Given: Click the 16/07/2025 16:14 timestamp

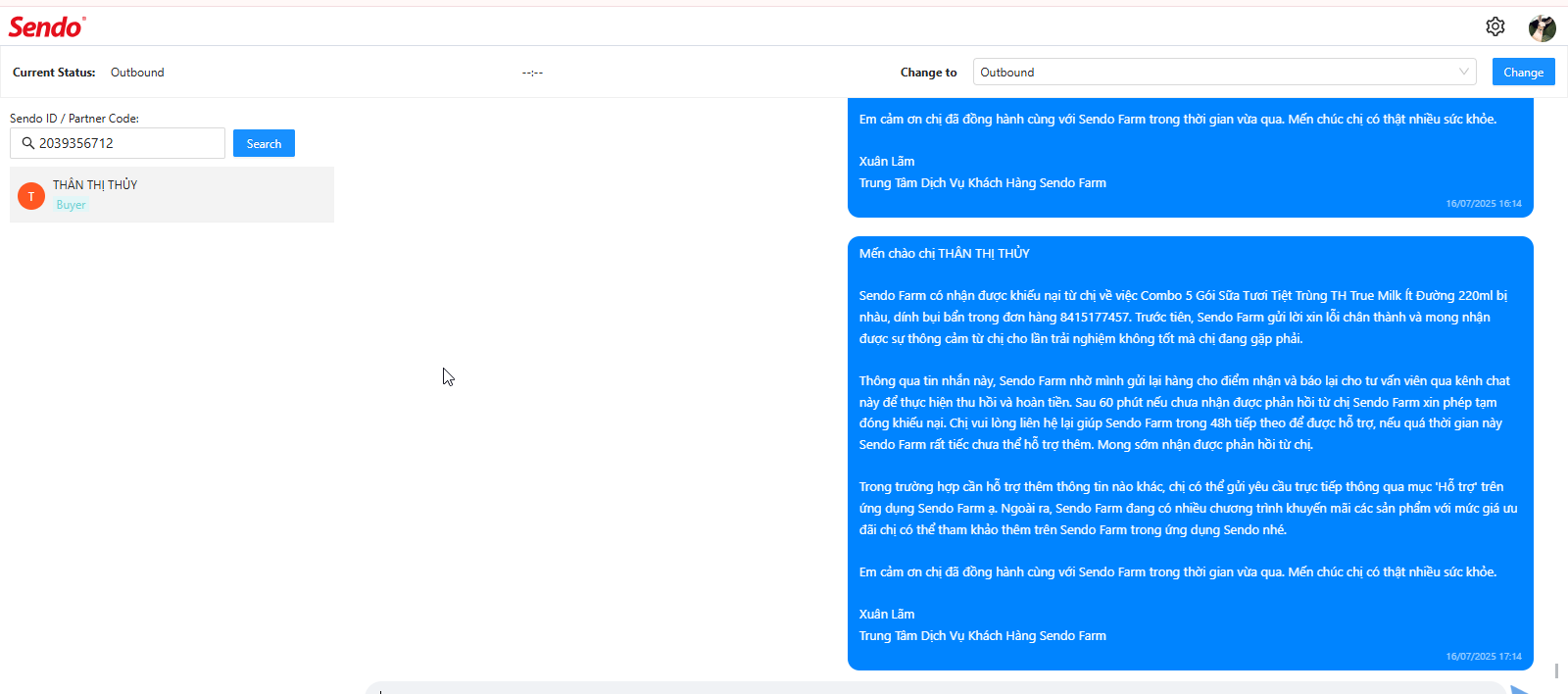Looking at the screenshot, I should [1484, 204].
